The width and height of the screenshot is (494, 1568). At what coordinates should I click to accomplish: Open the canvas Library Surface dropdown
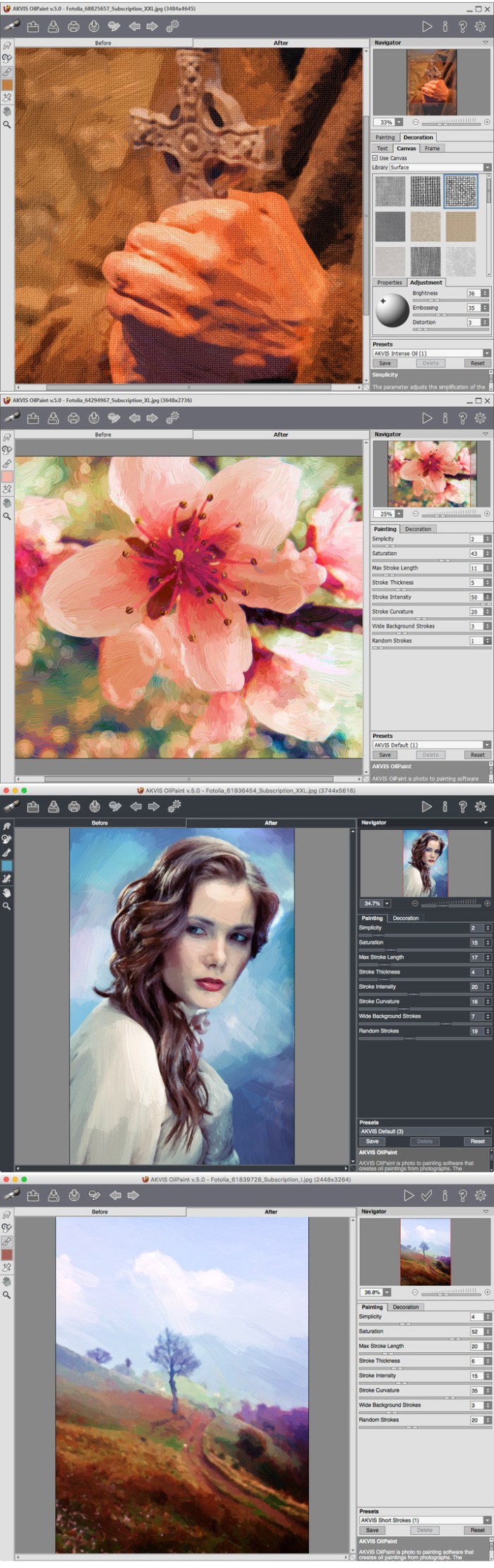coord(486,167)
